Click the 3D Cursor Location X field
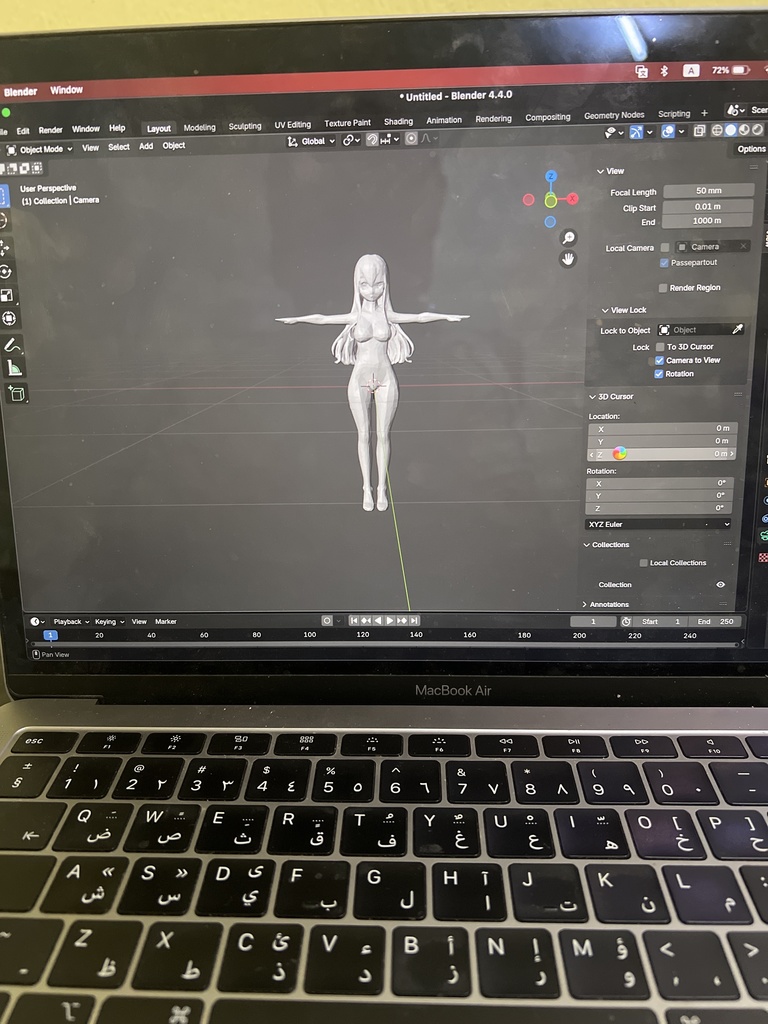Viewport: 768px width, 1024px height. (x=663, y=428)
